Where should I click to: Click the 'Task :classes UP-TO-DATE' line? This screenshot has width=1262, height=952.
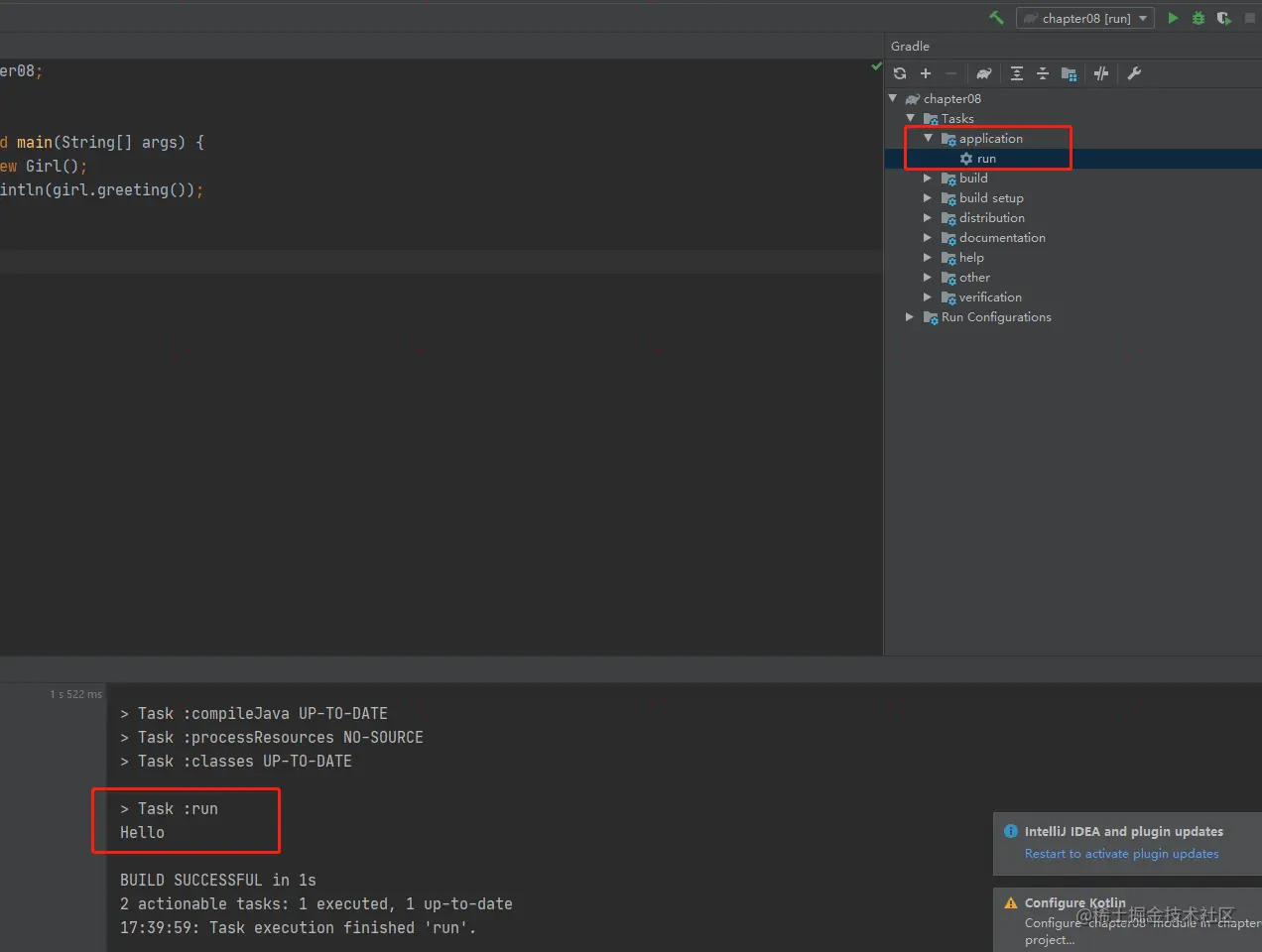pos(236,762)
